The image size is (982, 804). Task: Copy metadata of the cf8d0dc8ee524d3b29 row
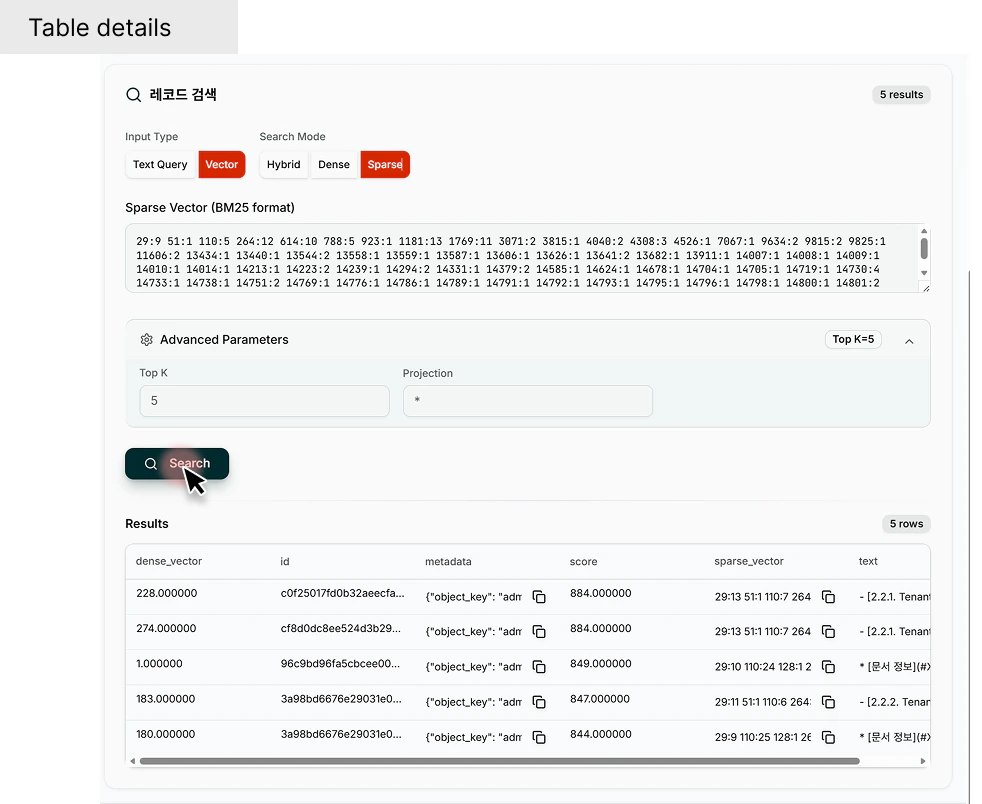[x=539, y=632]
